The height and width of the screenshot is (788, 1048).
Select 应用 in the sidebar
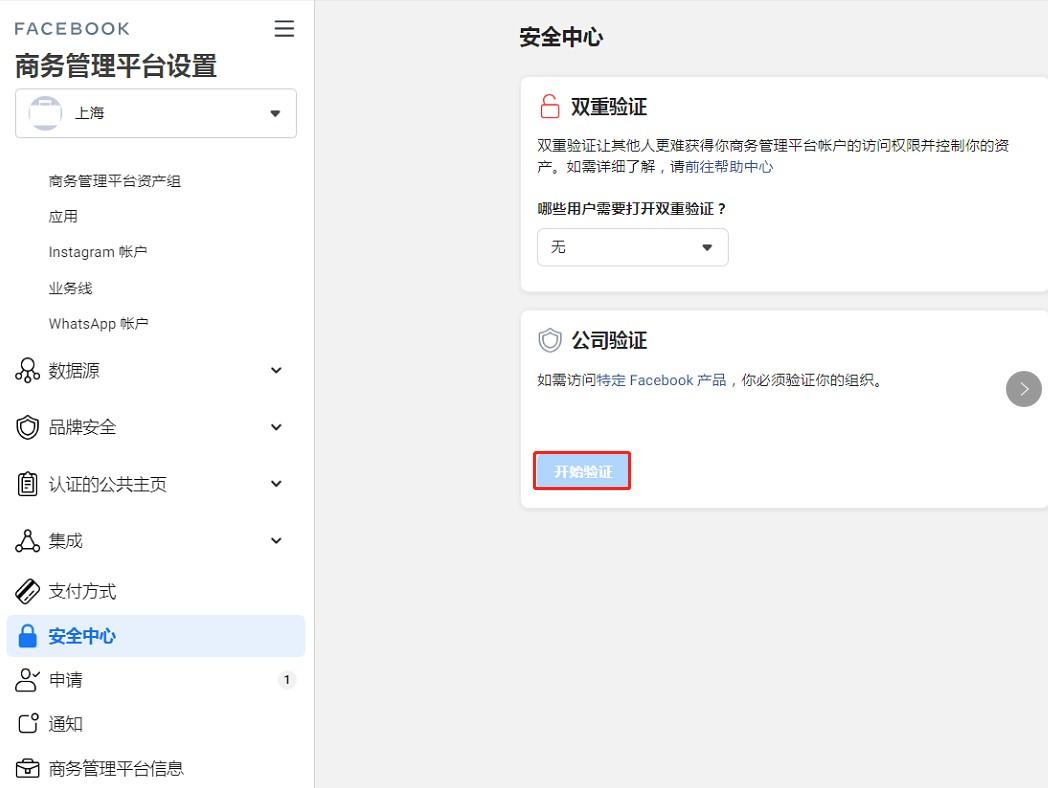coord(62,216)
